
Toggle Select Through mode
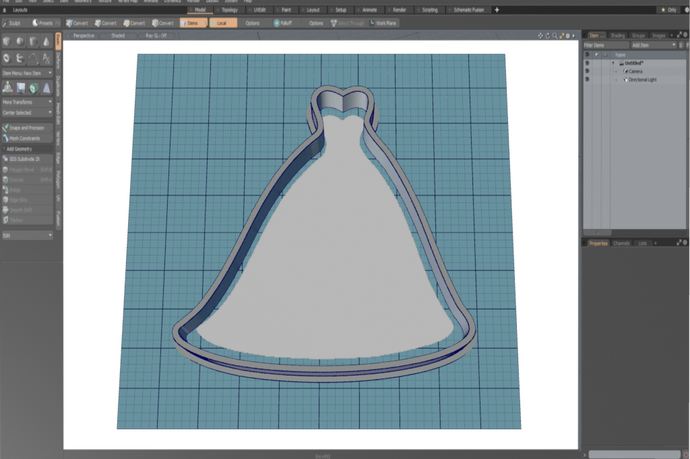(348, 23)
